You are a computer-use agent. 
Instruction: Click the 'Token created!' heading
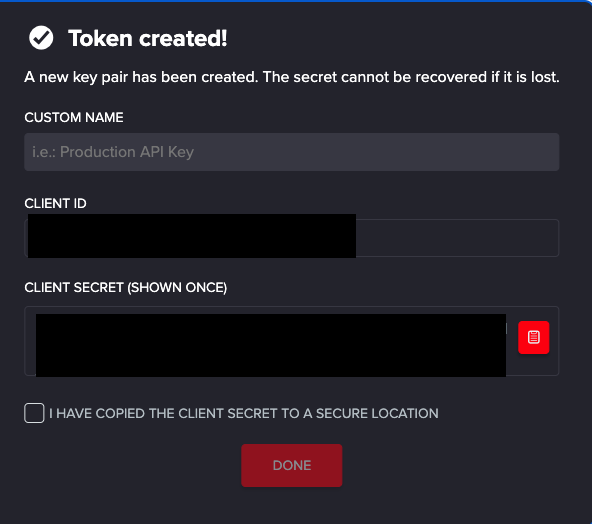(148, 38)
